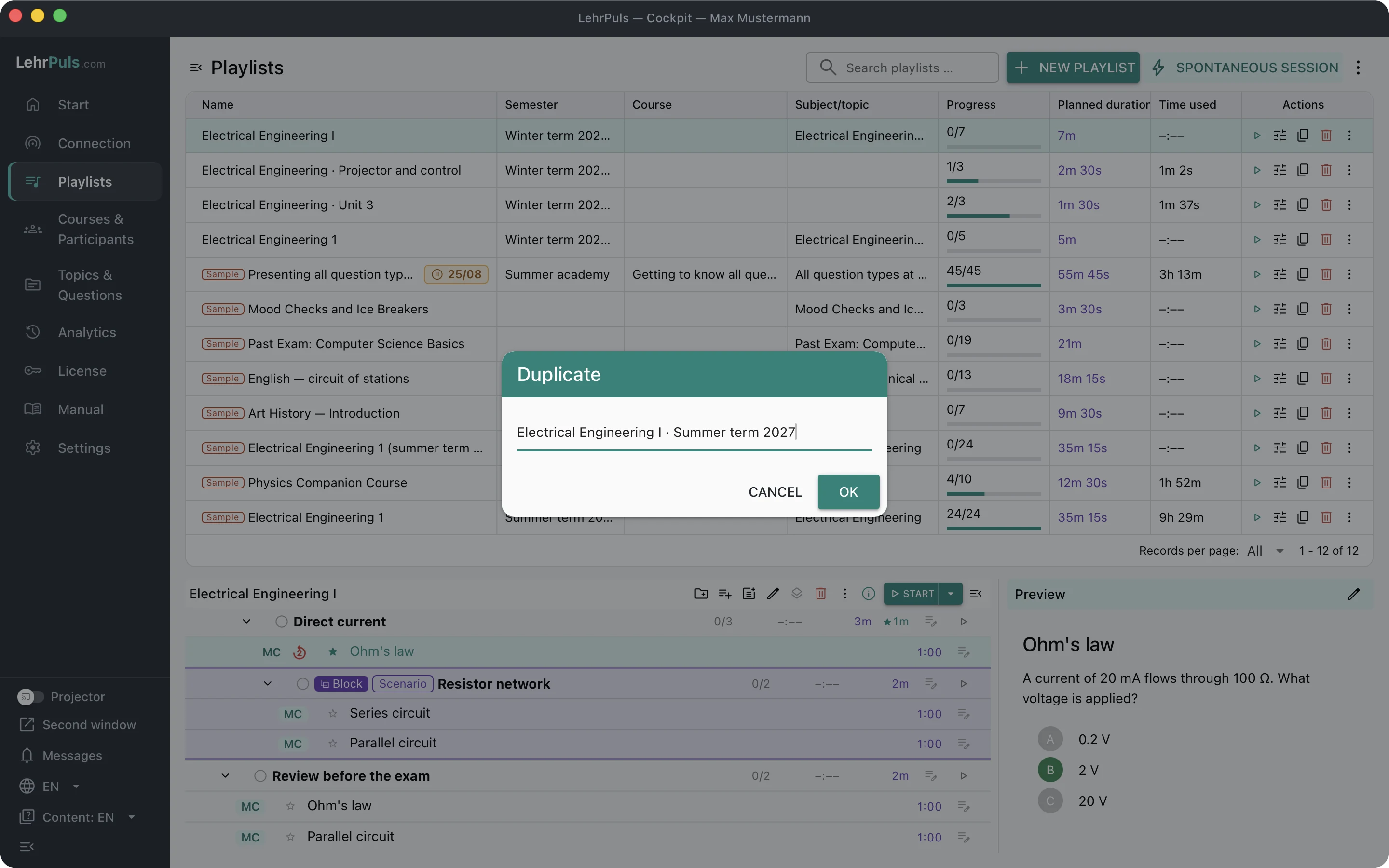Click the START playlist button
1389x868 pixels.
pyautogui.click(x=912, y=594)
